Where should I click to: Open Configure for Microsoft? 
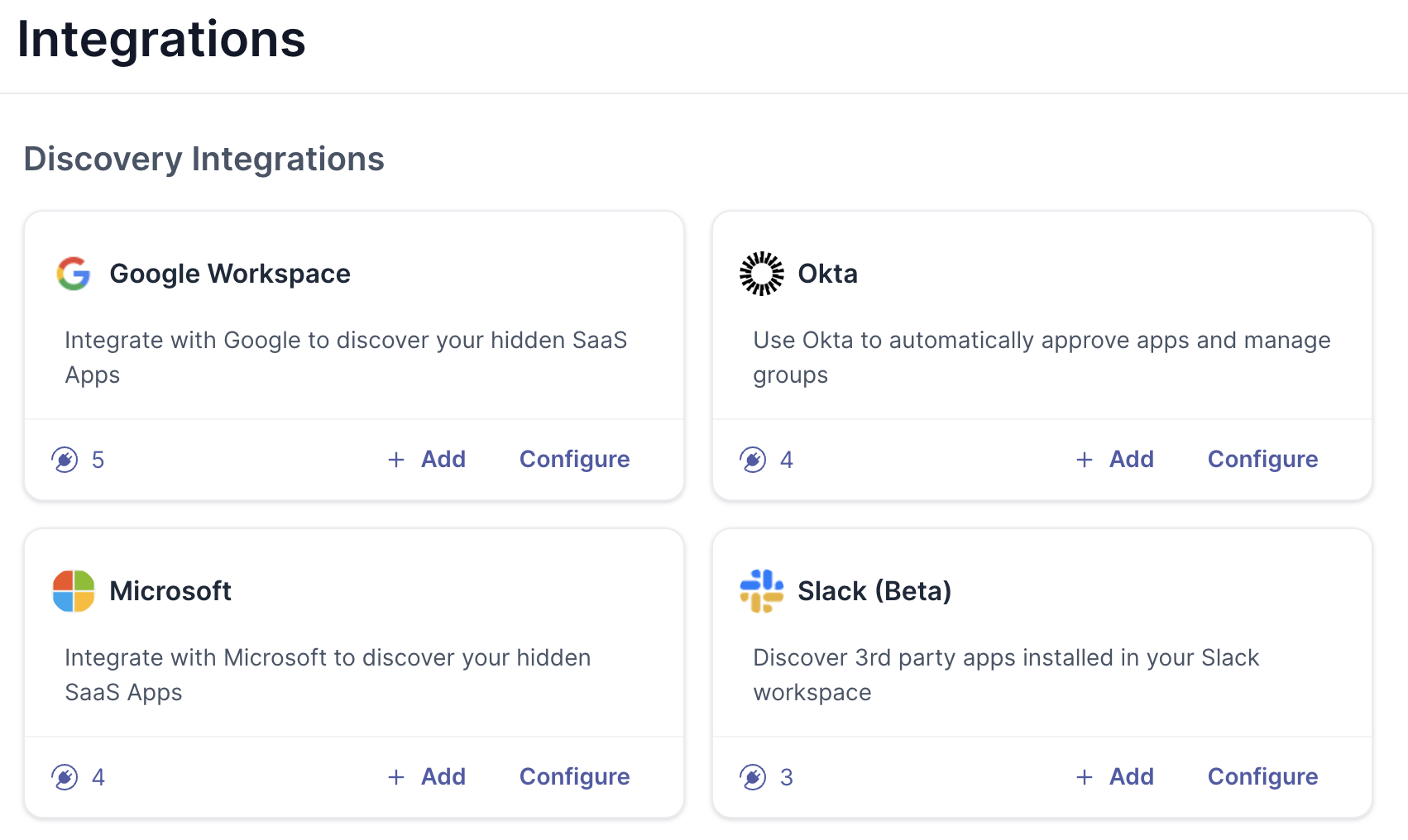pos(574,777)
